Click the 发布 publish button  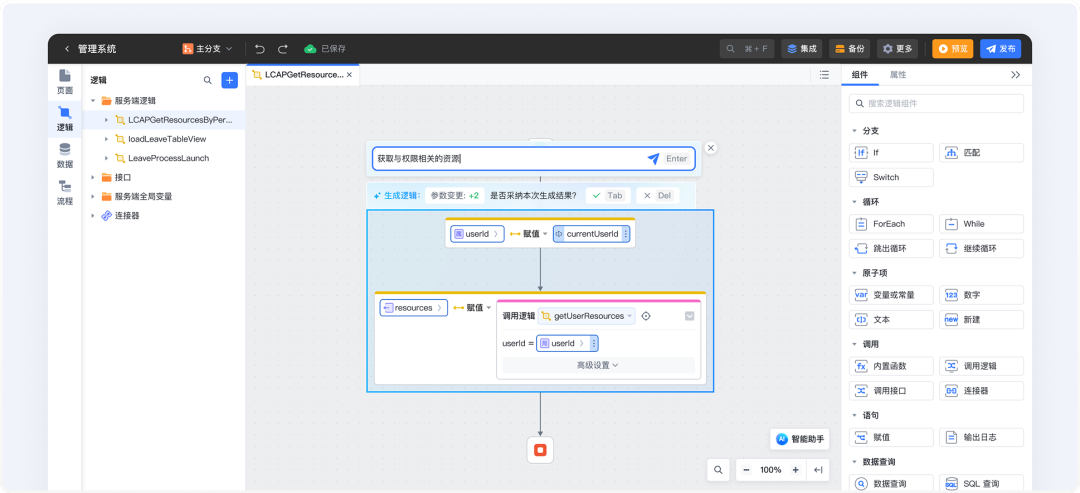click(1001, 49)
